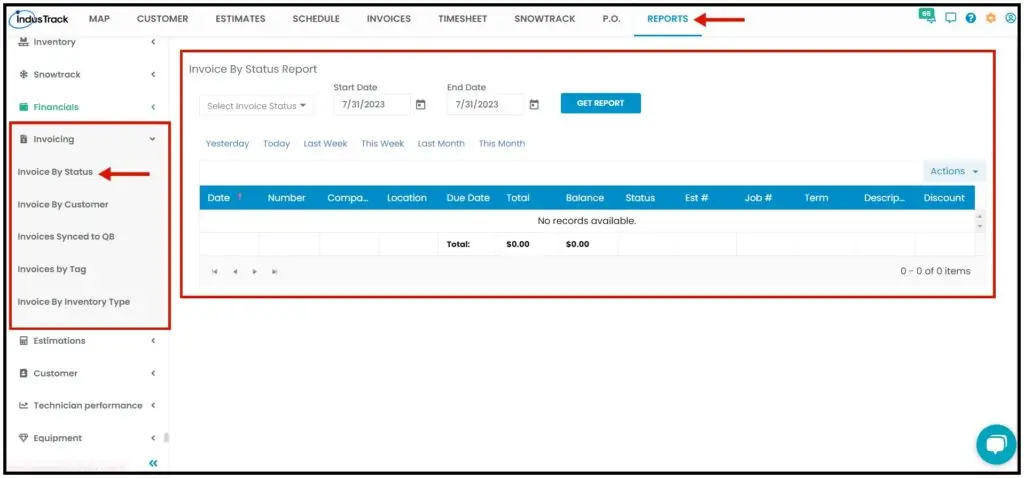Select the This Month date shortcut
Screen dimensions: 1024x478
coord(502,144)
